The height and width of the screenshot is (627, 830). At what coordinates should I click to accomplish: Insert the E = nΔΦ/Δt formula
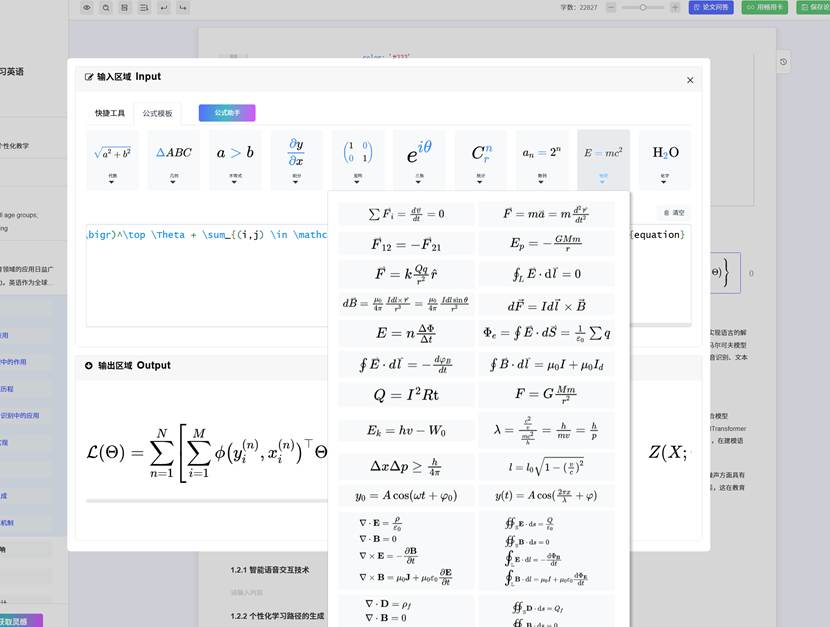click(406, 333)
